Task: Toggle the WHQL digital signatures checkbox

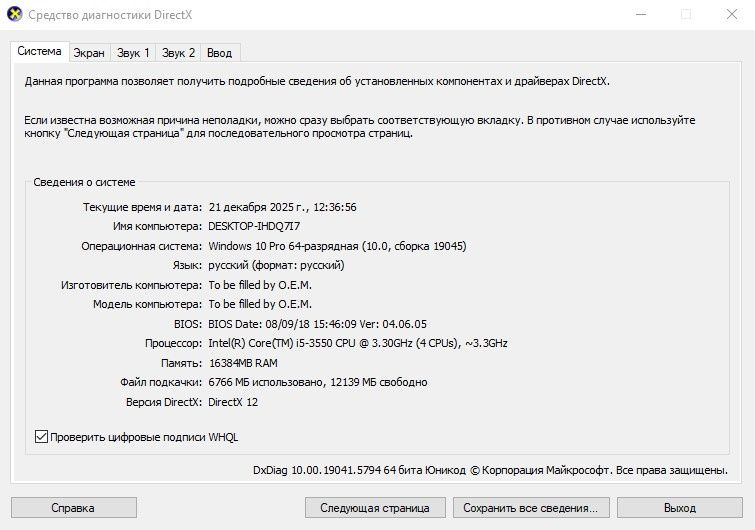Action: coord(41,437)
